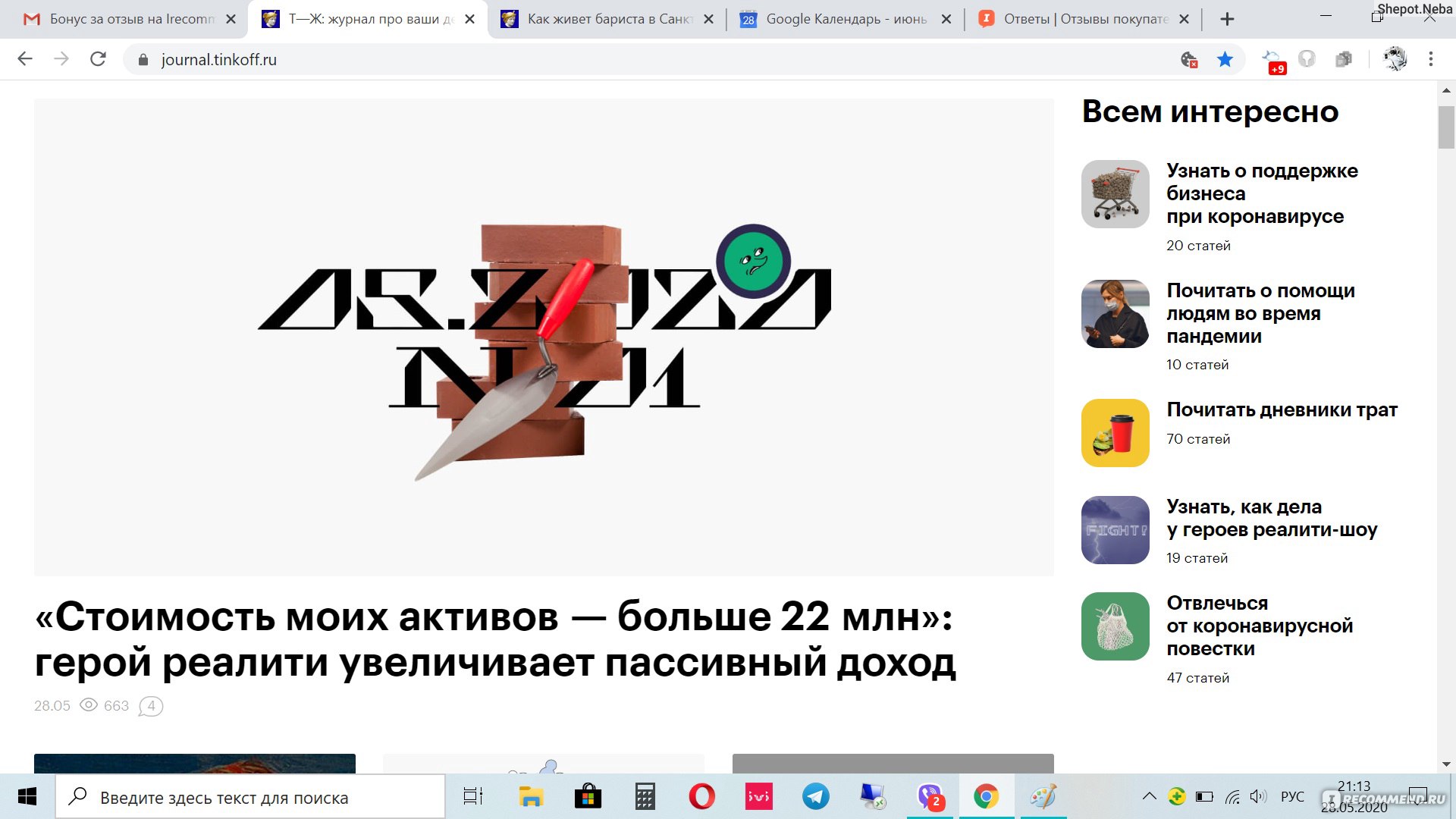
Task: Click the 663 views eye icon
Action: (89, 704)
